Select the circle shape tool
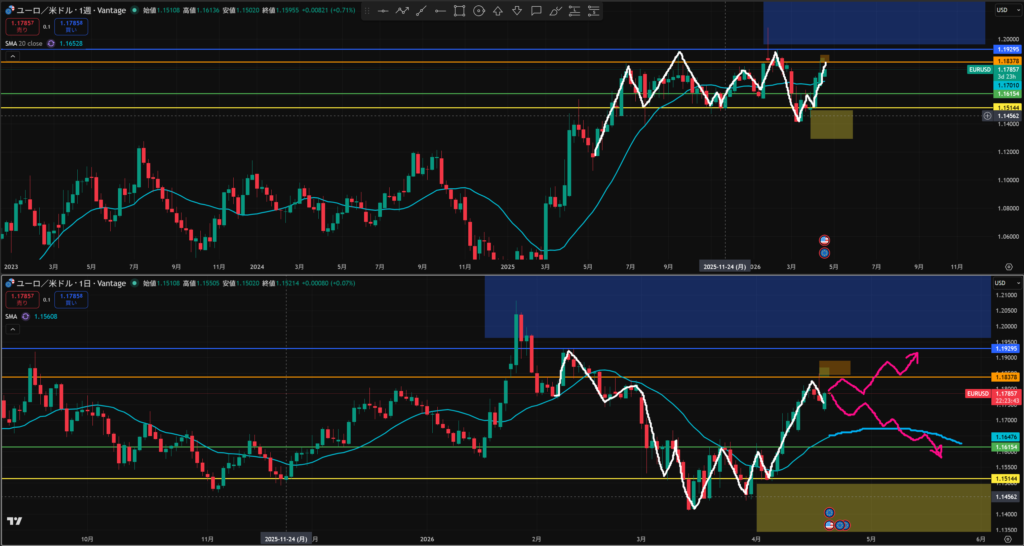1024x546 pixels. [x=479, y=11]
